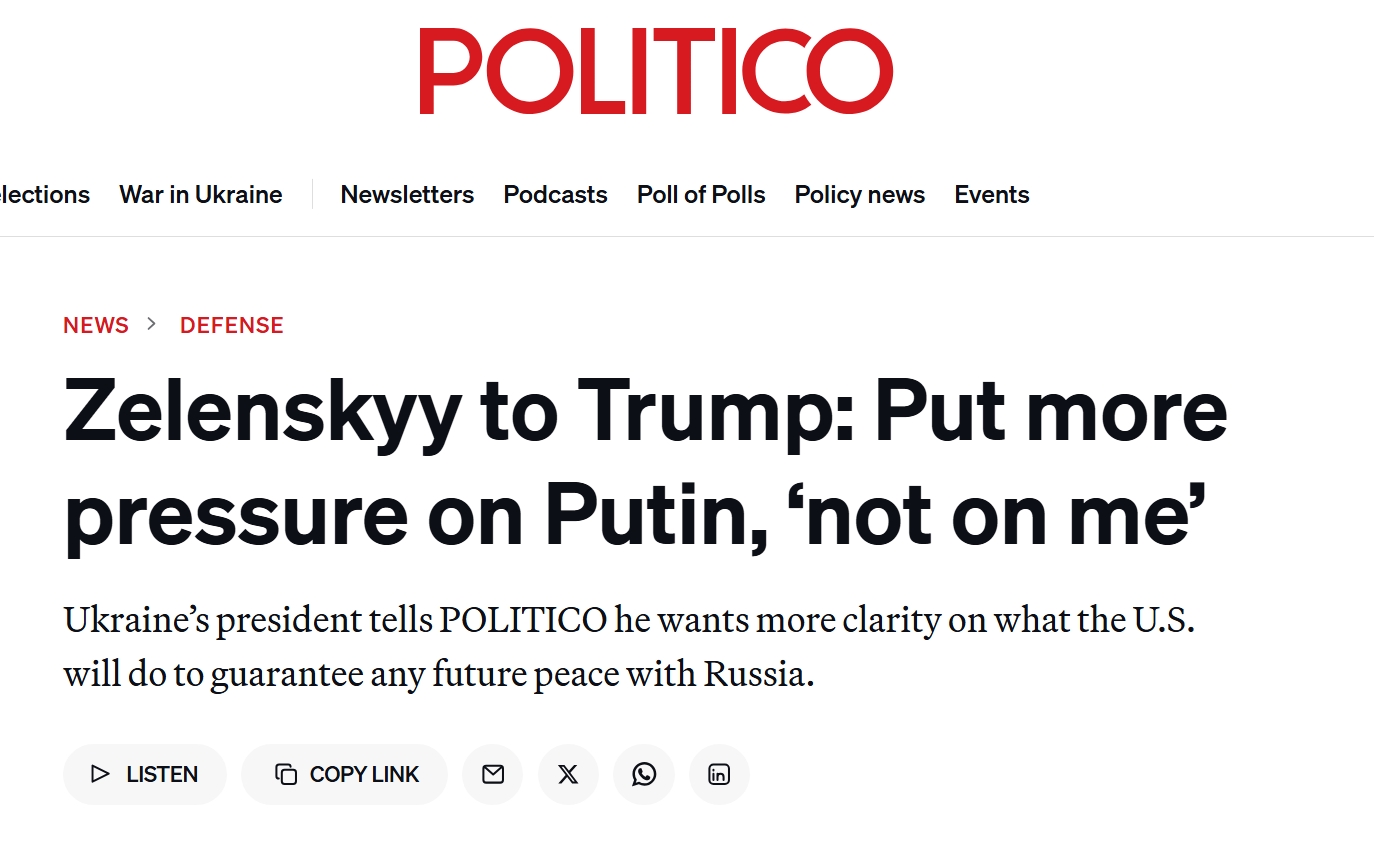
Task: Share article via email icon
Action: 493,774
